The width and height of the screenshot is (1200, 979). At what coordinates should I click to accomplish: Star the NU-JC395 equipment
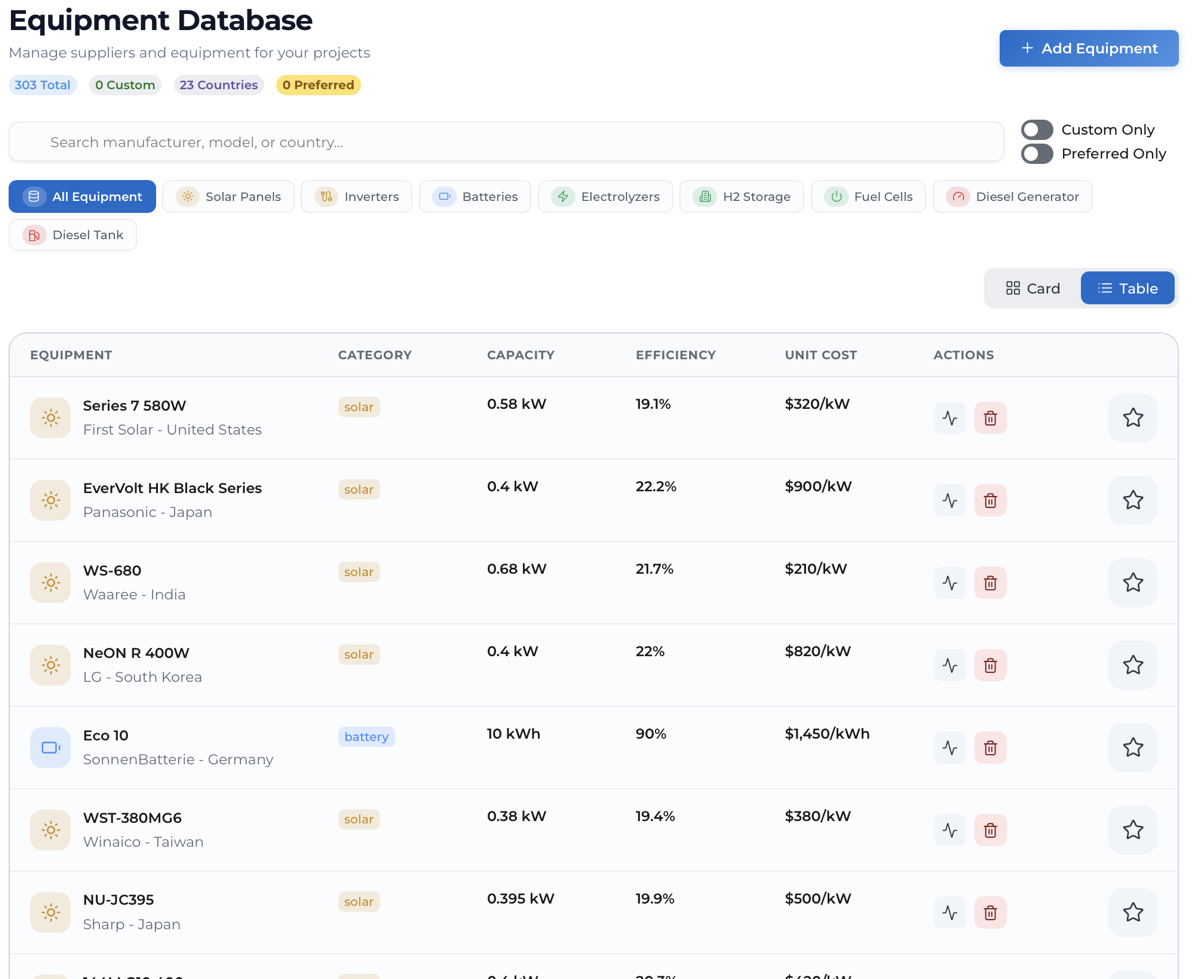pyautogui.click(x=1133, y=913)
